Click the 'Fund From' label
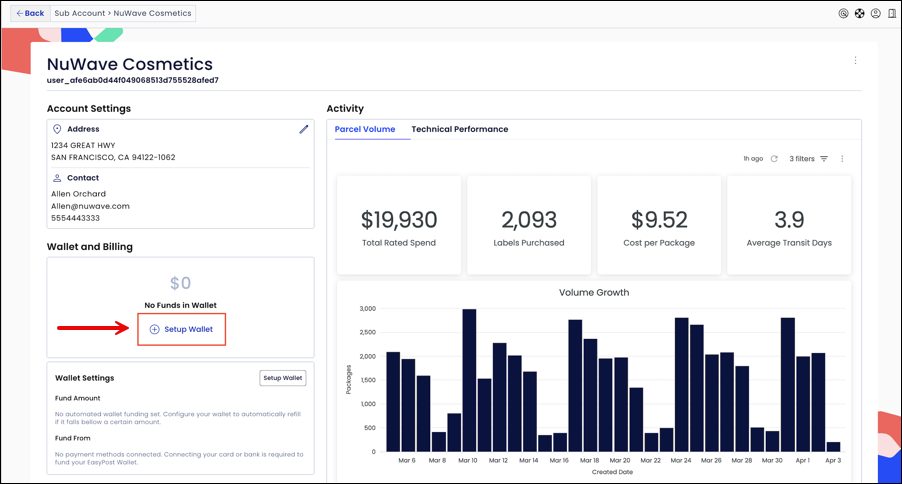 tap(72, 438)
